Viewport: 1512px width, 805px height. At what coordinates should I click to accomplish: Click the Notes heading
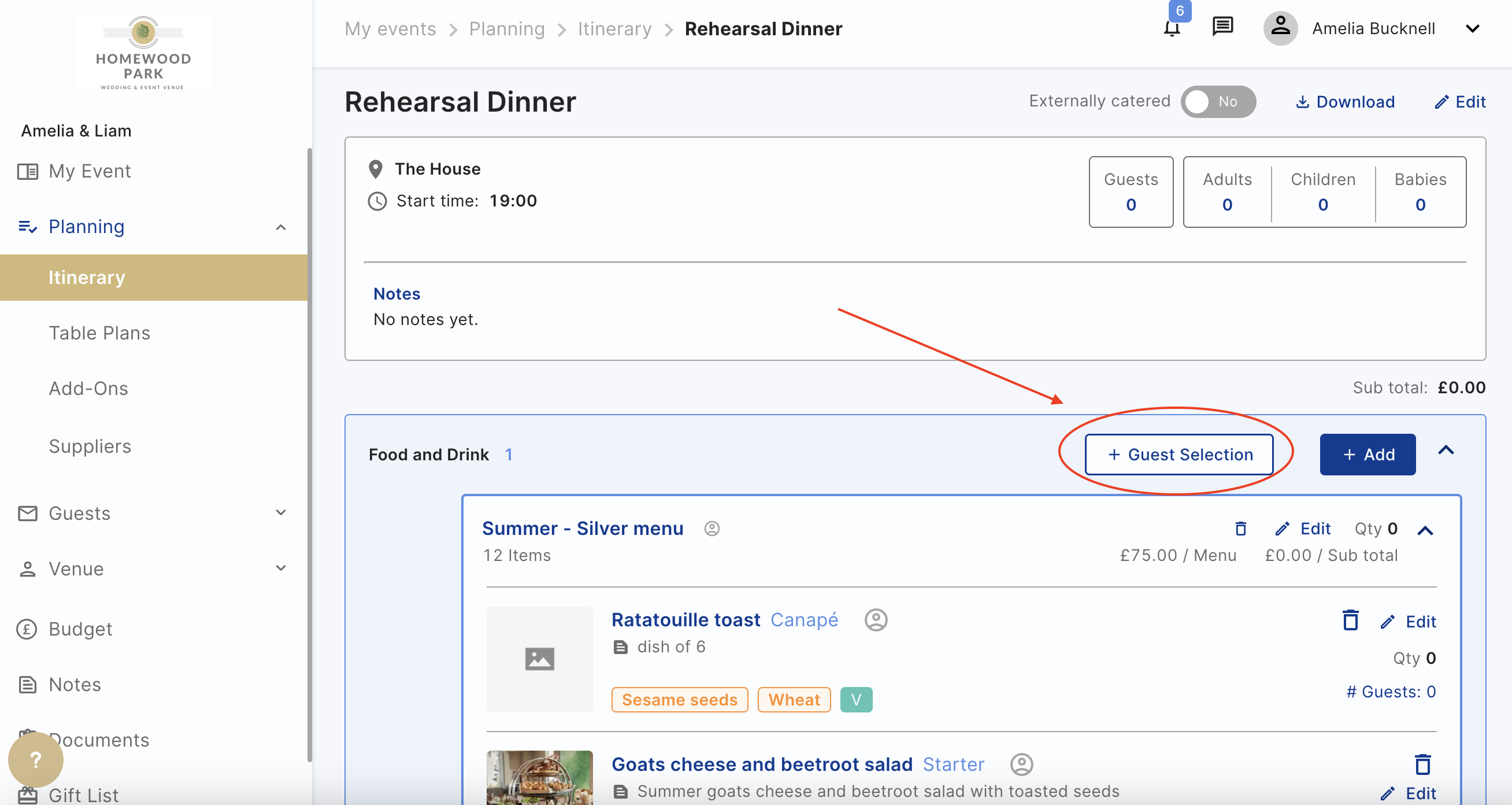(396, 294)
